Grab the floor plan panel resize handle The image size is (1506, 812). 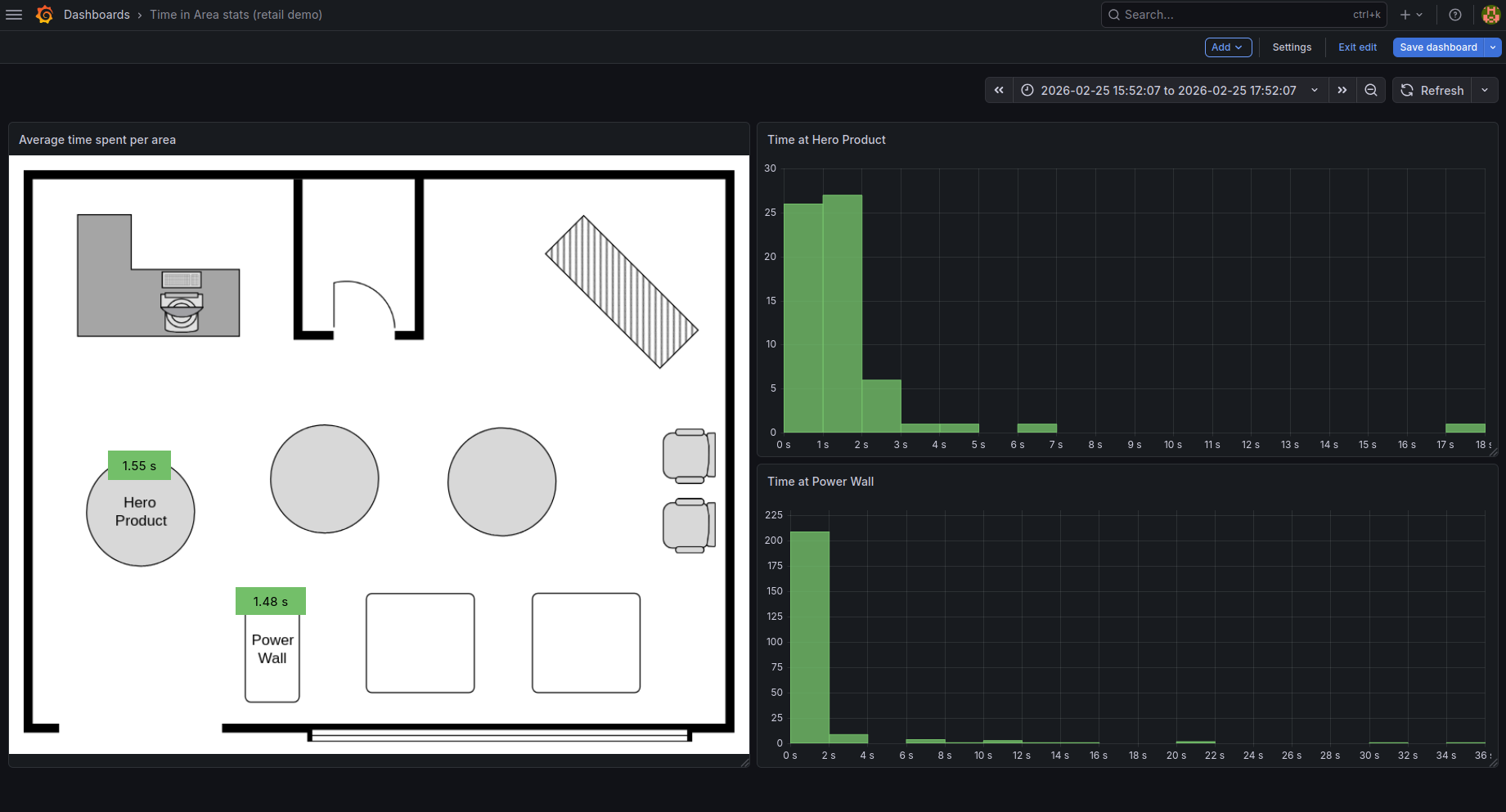[x=744, y=762]
